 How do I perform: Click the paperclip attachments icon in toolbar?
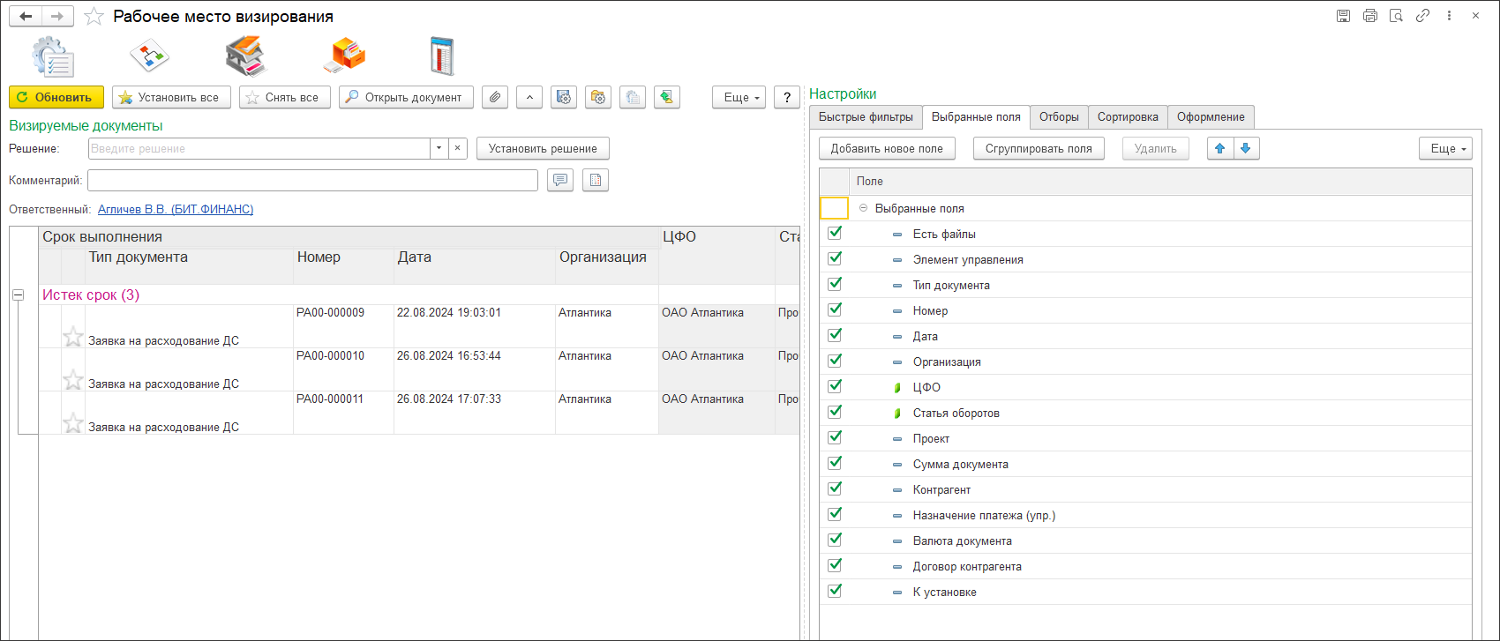(495, 97)
